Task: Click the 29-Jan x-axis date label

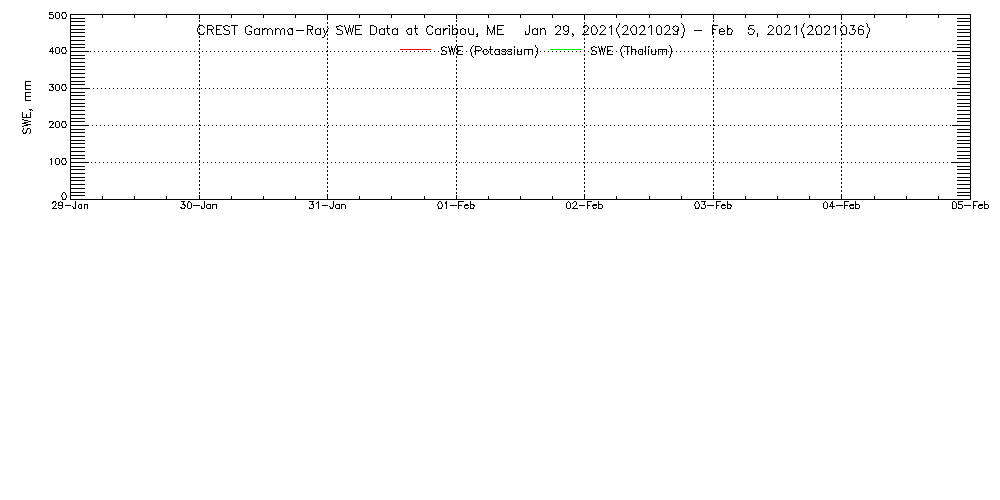Action: pos(70,205)
